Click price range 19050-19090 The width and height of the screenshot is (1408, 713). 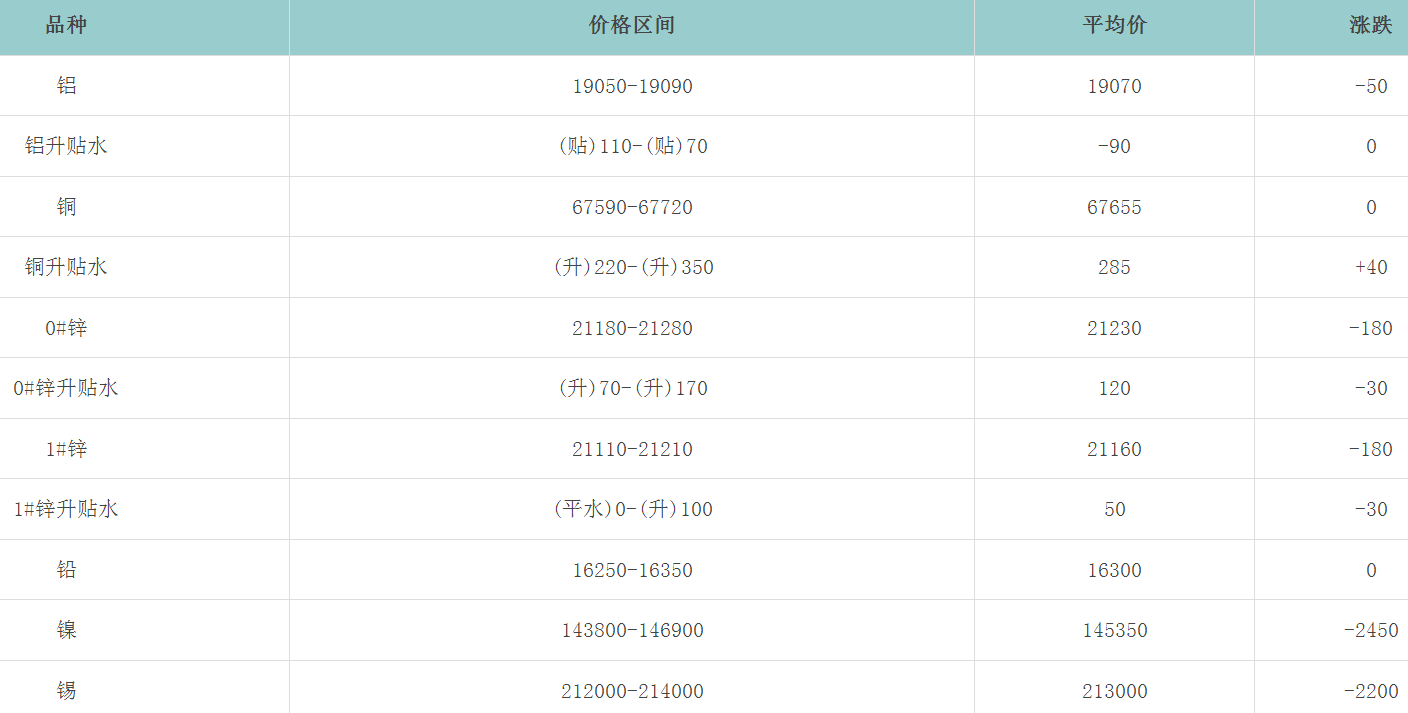click(632, 86)
